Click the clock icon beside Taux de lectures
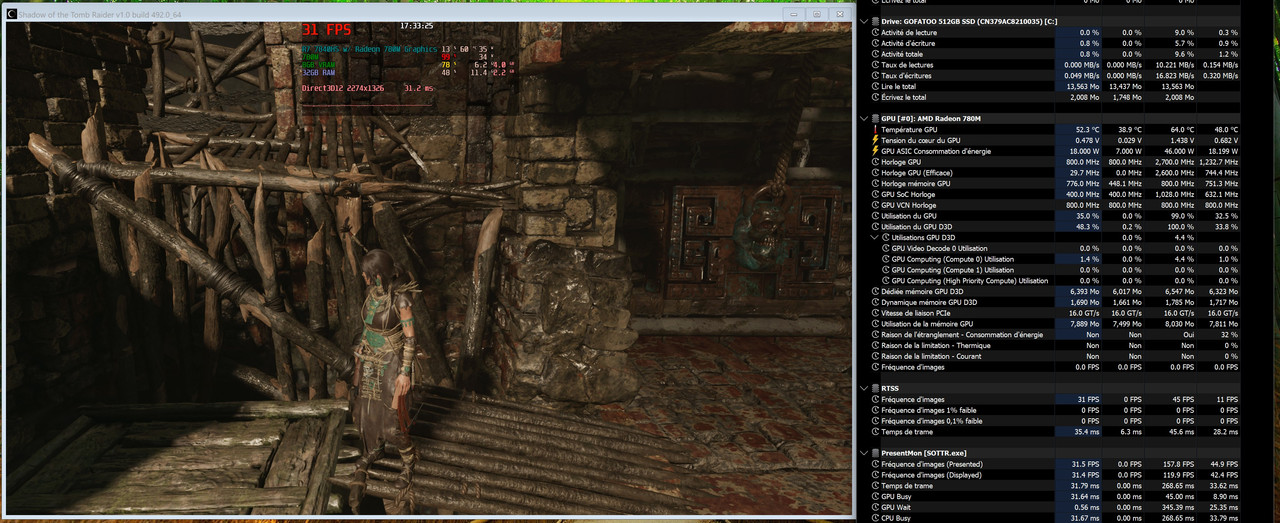This screenshot has width=1280, height=523. pos(876,65)
